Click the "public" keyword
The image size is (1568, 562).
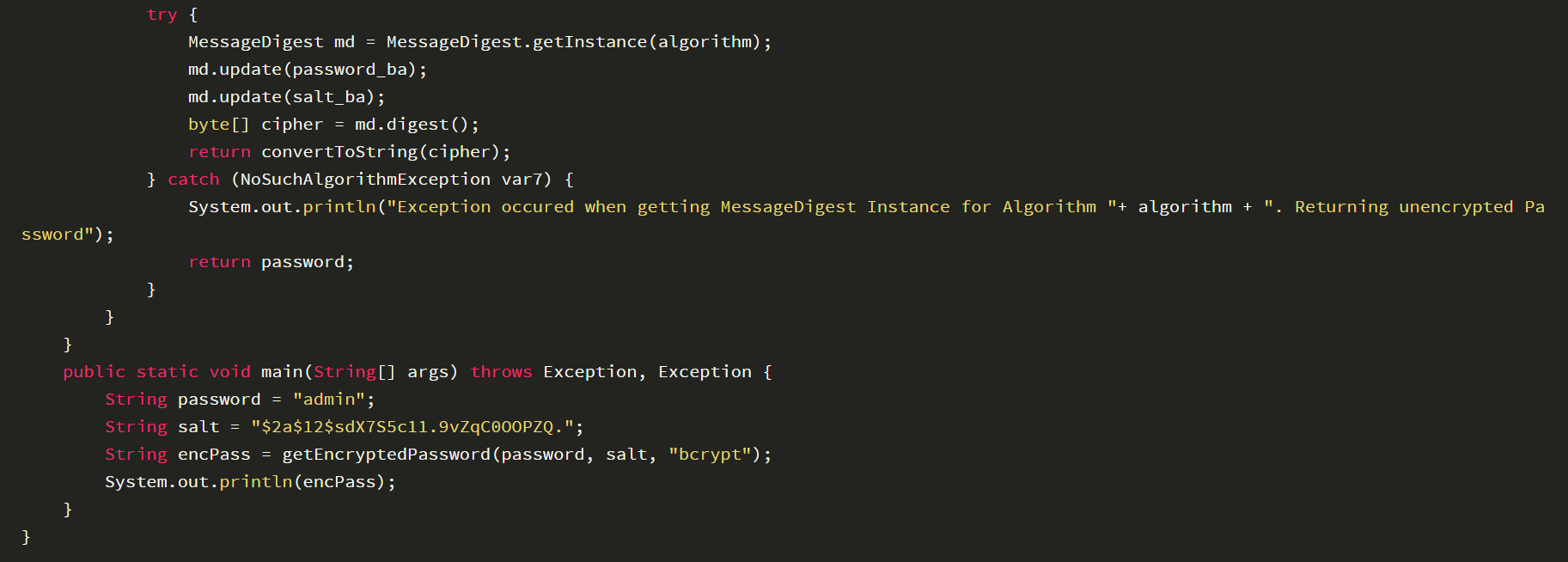tap(94, 372)
